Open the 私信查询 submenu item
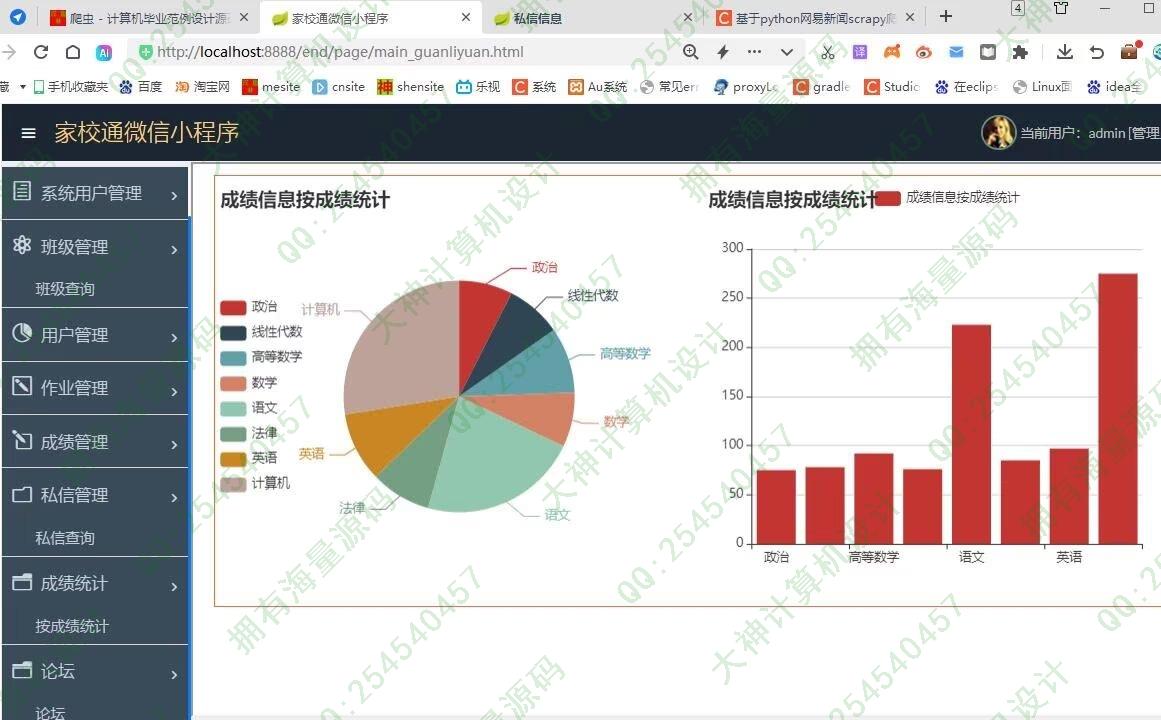 coord(65,538)
